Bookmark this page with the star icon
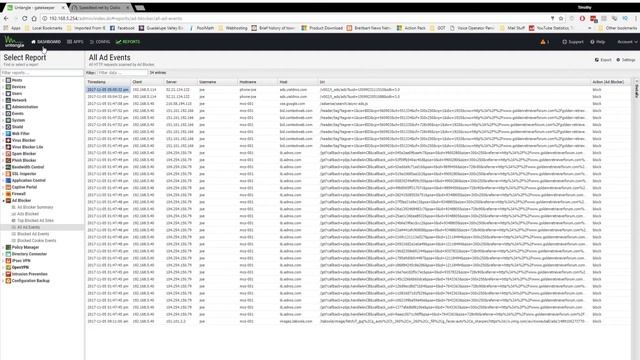 [561, 18]
